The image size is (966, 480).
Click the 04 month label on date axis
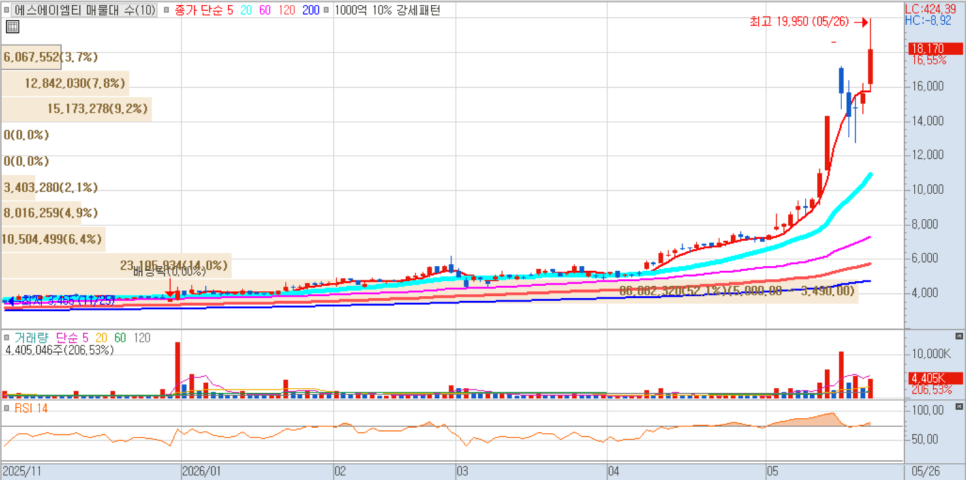[x=615, y=471]
